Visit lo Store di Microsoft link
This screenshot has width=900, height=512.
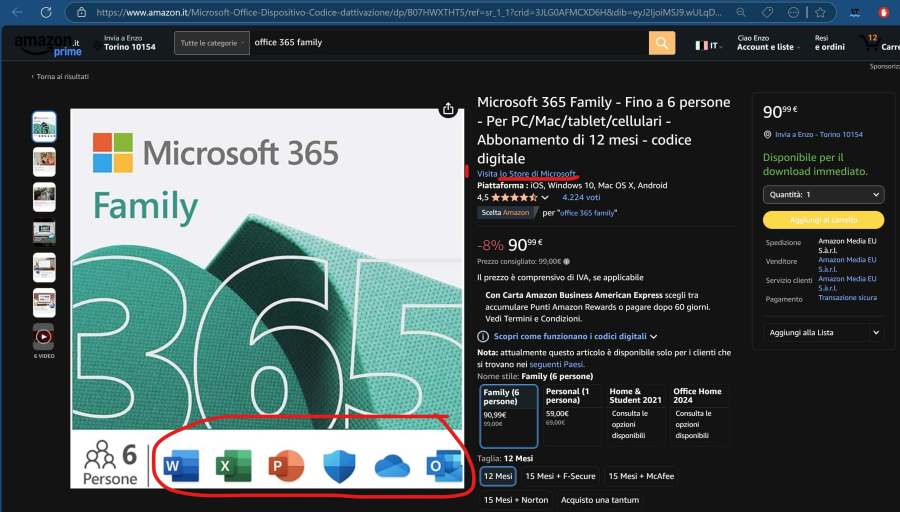pos(526,174)
